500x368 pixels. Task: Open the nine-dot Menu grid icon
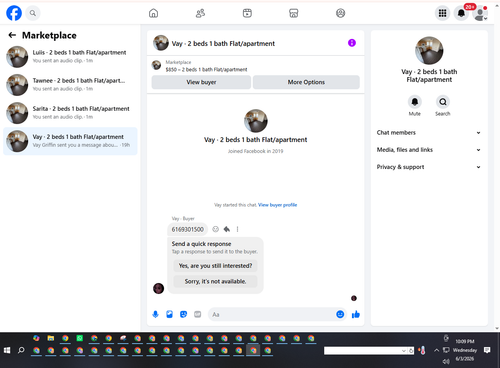[x=442, y=13]
